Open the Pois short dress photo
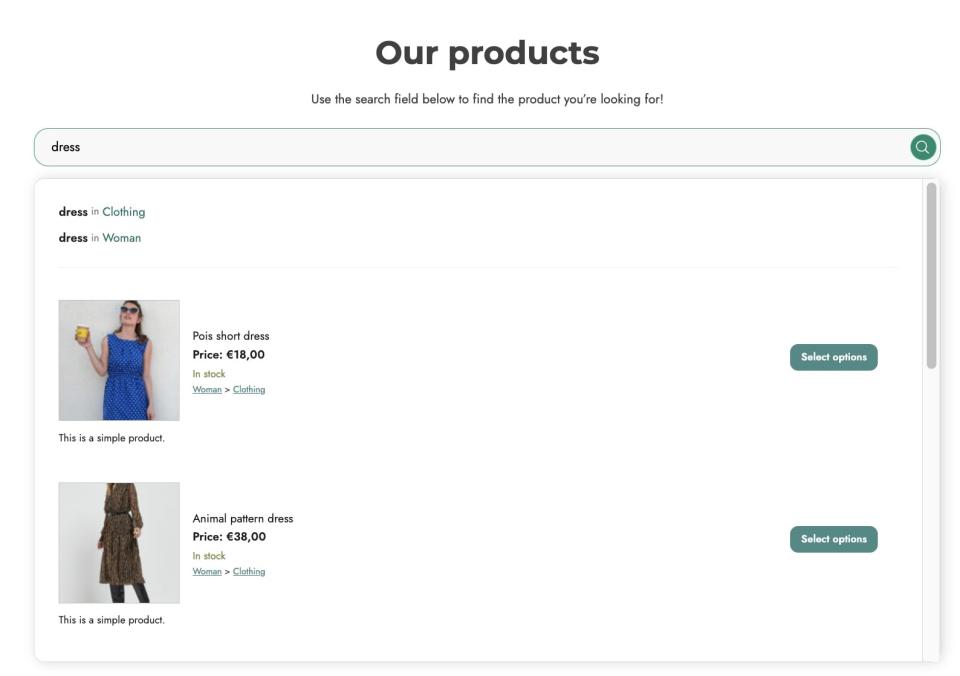The height and width of the screenshot is (676, 960). pyautogui.click(x=119, y=360)
